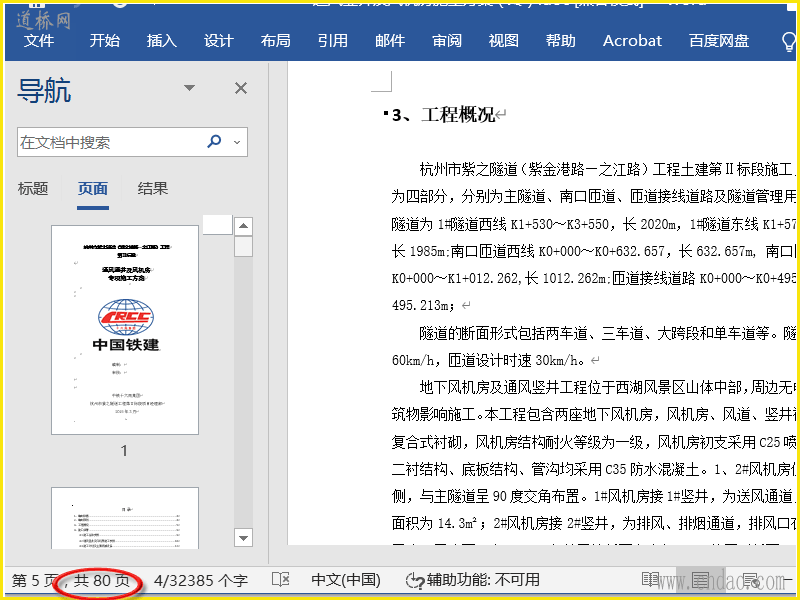Click the lightbulb Tell Me icon
Screen dimensions: 800x600
pyautogui.click(x=789, y=42)
